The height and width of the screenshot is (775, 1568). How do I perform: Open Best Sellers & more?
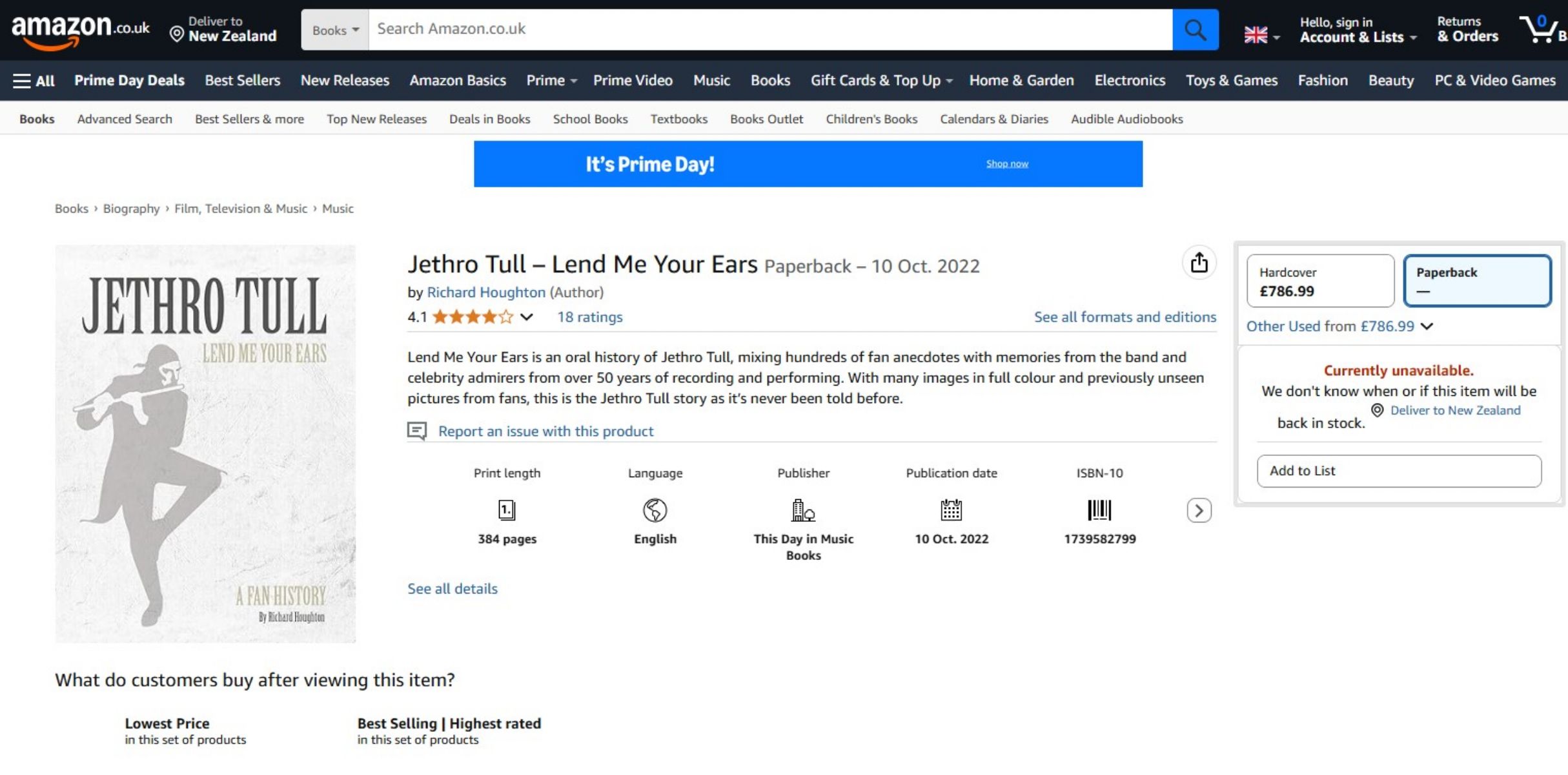[x=249, y=119]
